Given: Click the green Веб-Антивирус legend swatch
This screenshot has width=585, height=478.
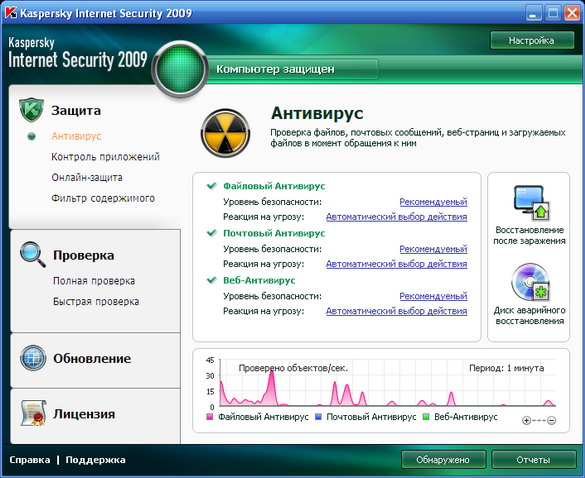Looking at the screenshot, I should (x=426, y=417).
